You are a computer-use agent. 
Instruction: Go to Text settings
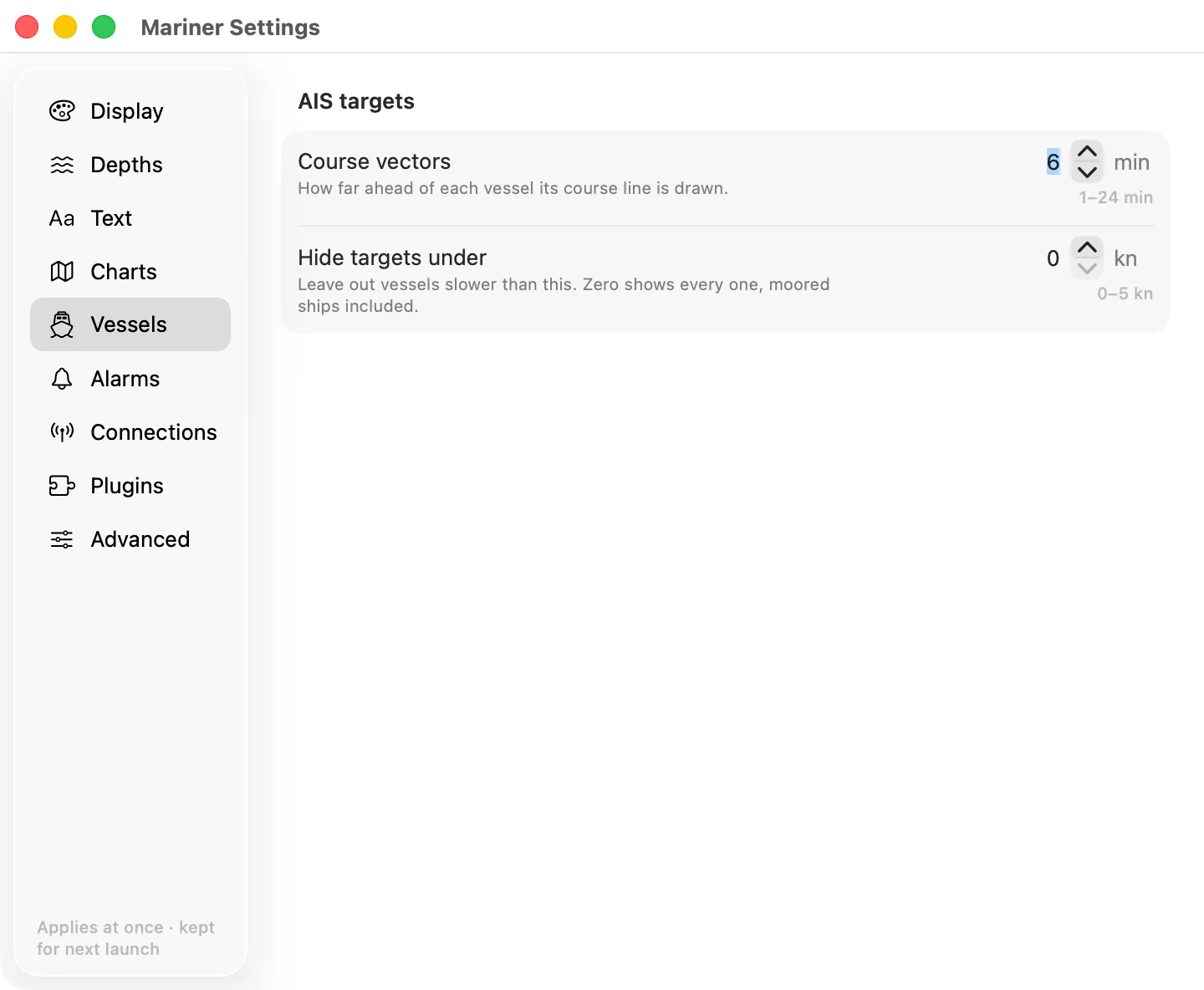(x=130, y=218)
